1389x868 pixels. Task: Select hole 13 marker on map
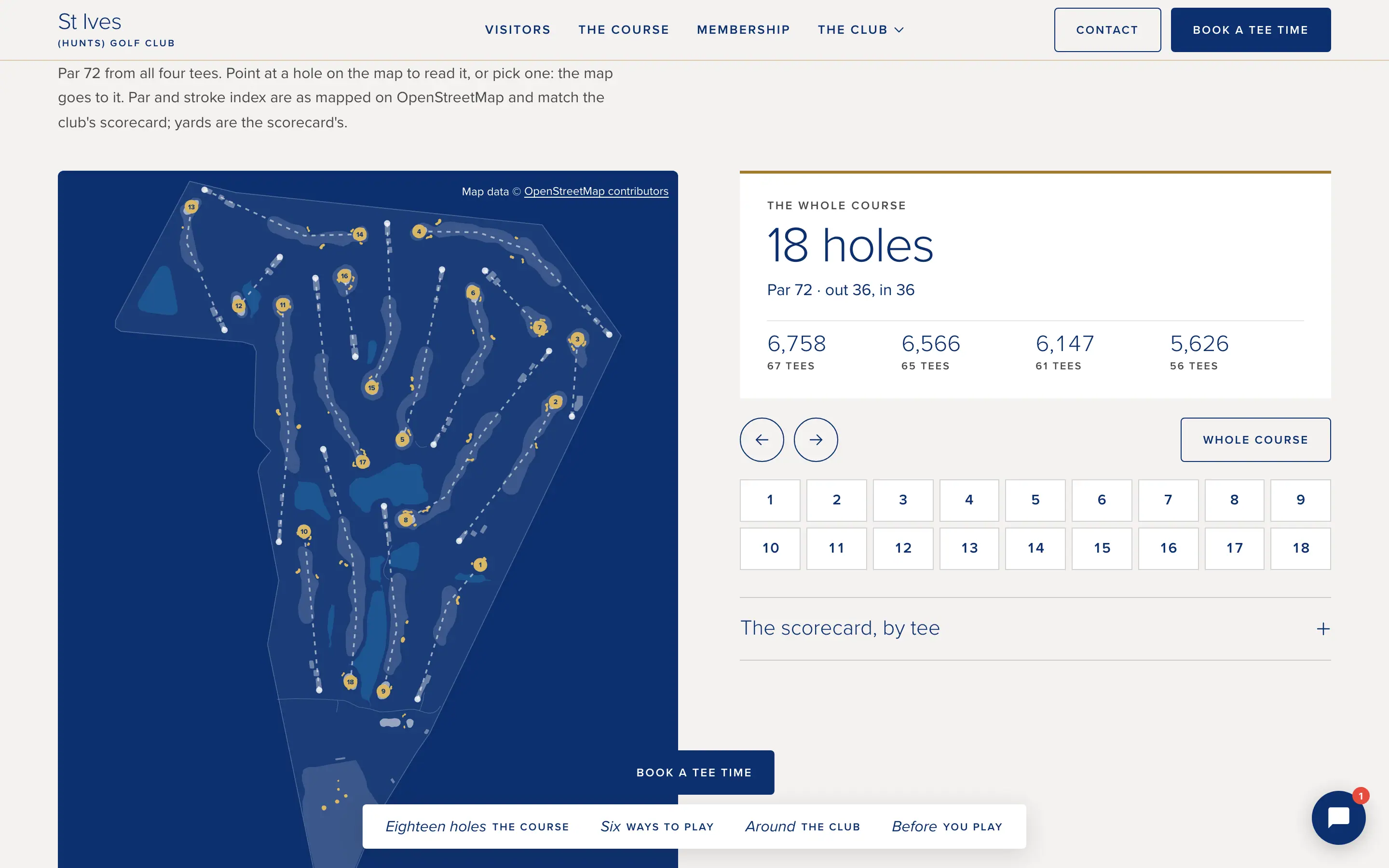pyautogui.click(x=191, y=207)
